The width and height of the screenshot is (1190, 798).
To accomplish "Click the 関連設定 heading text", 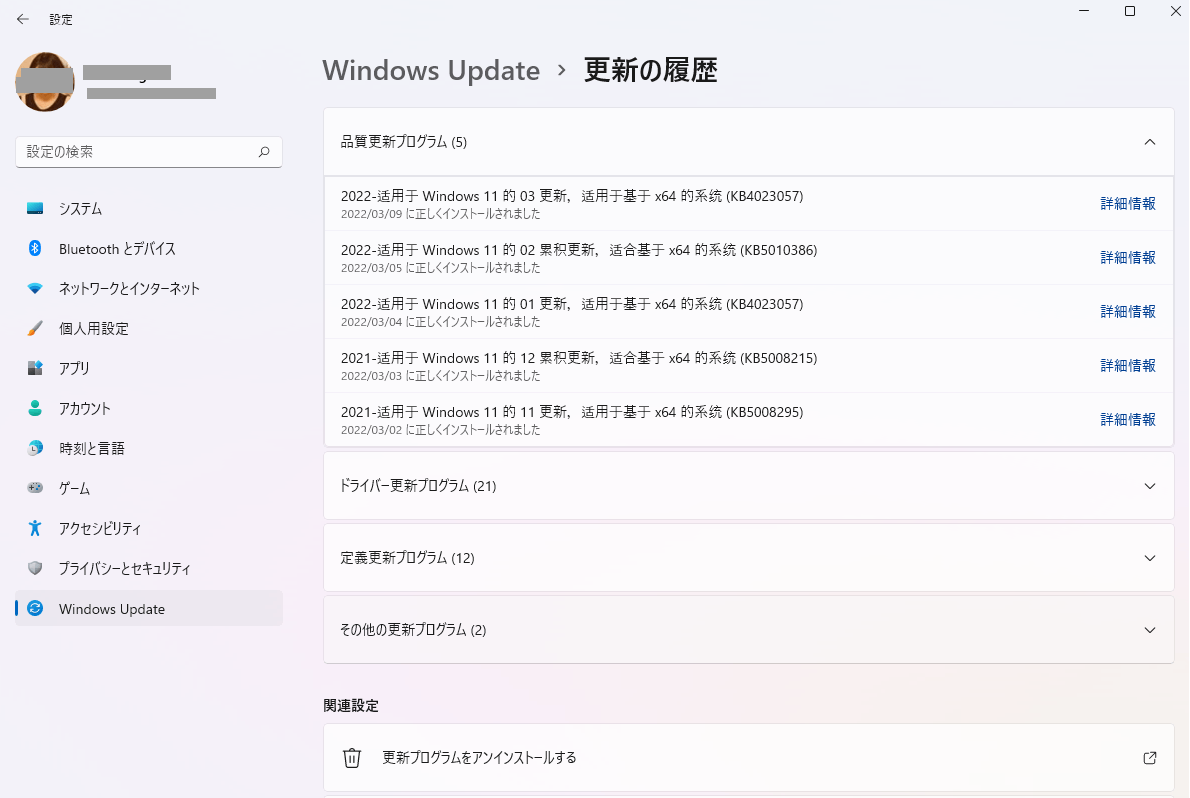I will click(351, 705).
